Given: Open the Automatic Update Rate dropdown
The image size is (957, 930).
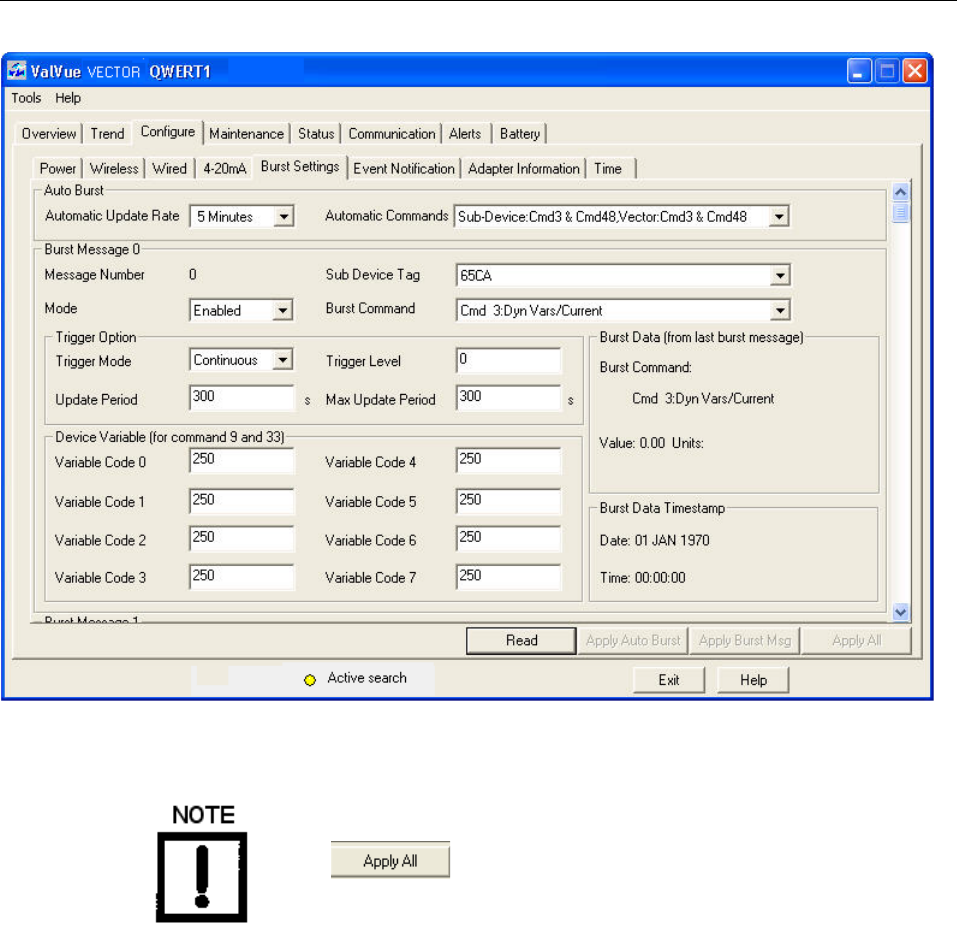Looking at the screenshot, I should pos(283,216).
